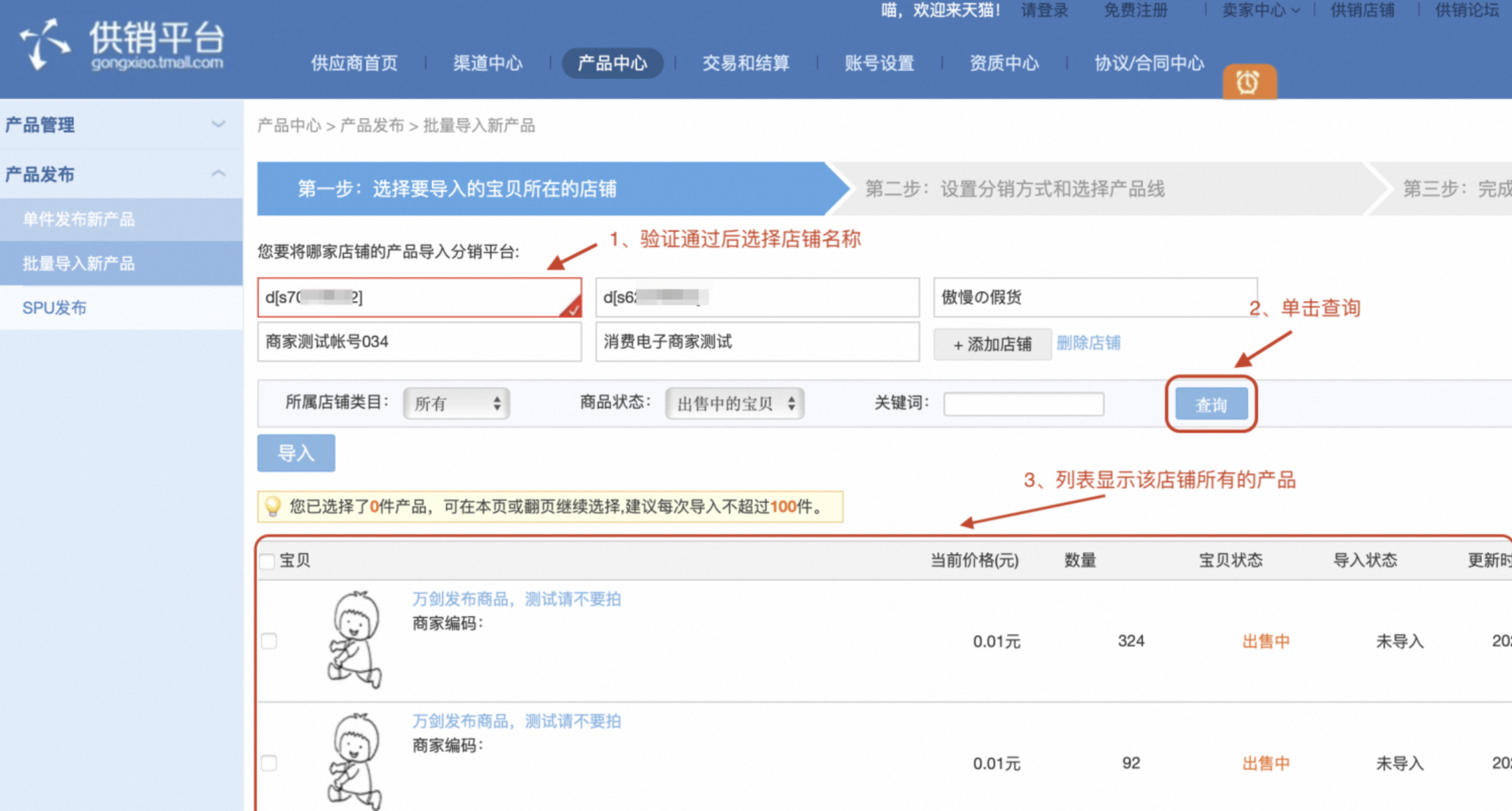Open 账号设置 nav tab
1512x811 pixels.
879,63
